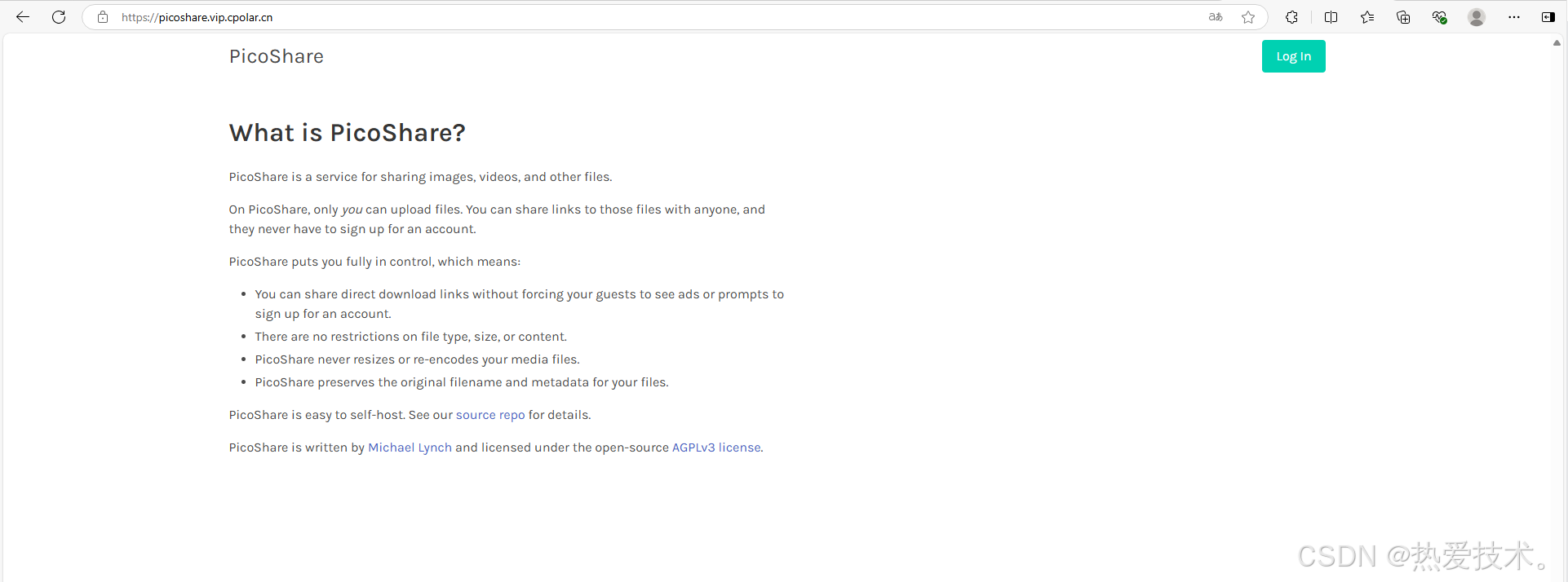This screenshot has height=582, width=1568.
Task: Click the 'PicoShare never resizes' bullet text
Action: (417, 359)
